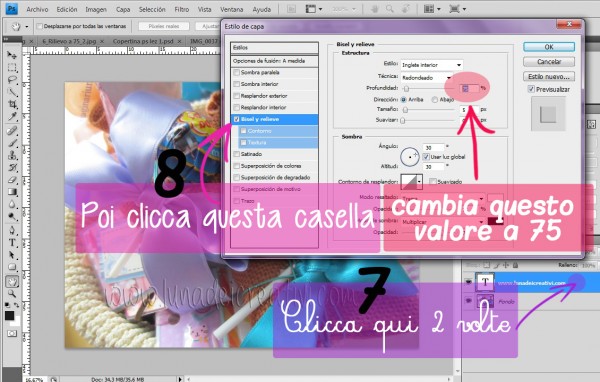Image resolution: width=600 pixels, height=382 pixels.
Task: Select the Magic Wand tool
Action: coord(12,92)
